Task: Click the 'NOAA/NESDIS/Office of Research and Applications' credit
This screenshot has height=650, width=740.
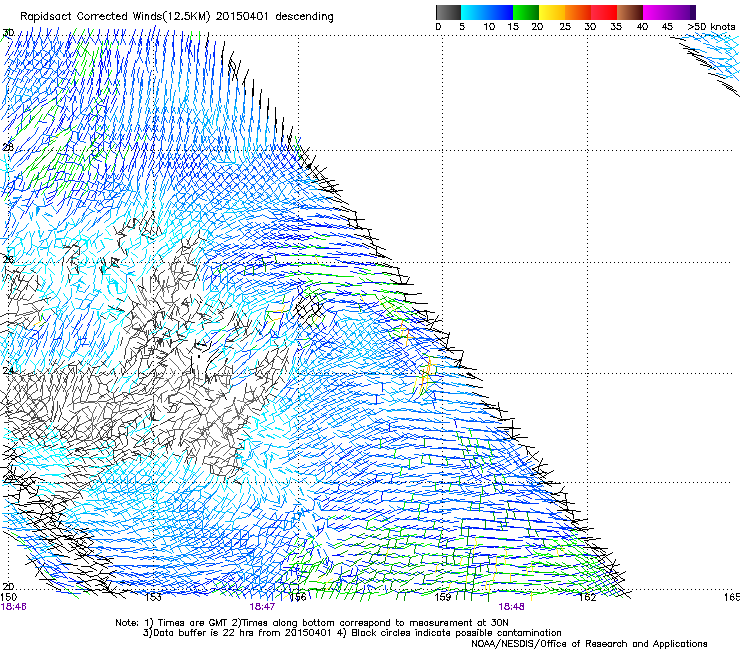Action: tap(589, 644)
